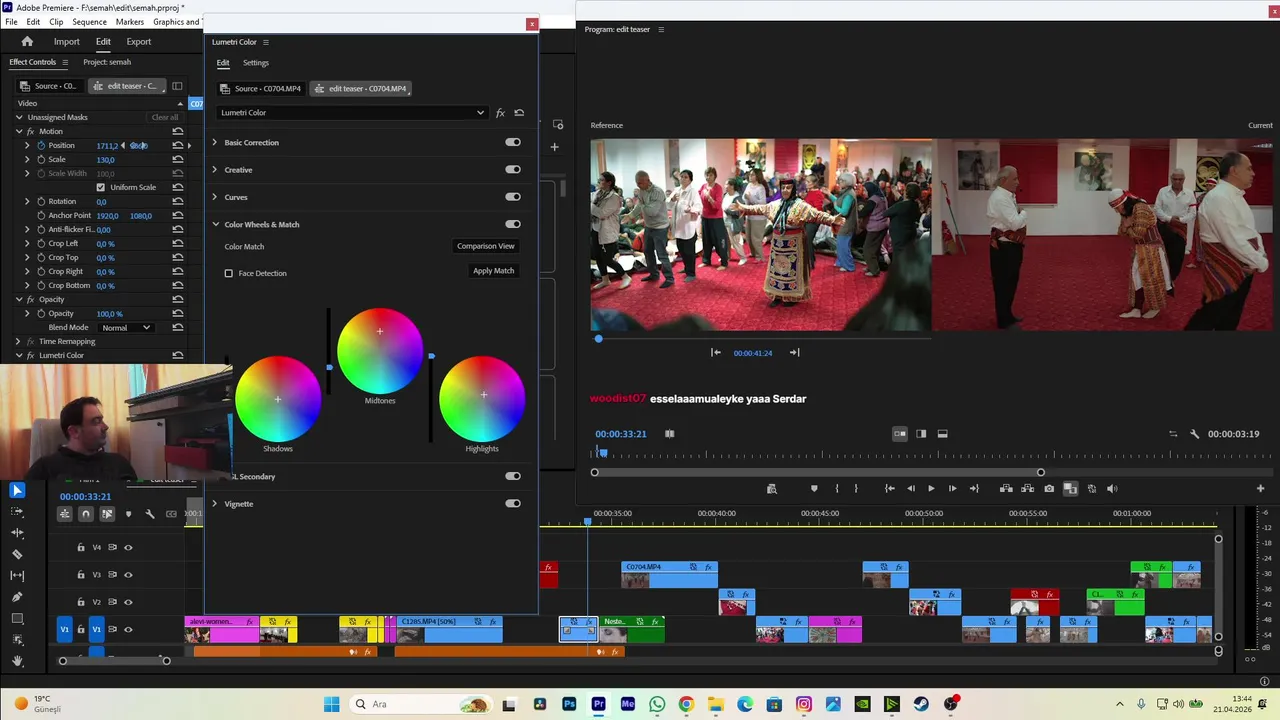Click the timeline Snap magnet icon
This screenshot has width=1280, height=720.
pos(86,514)
